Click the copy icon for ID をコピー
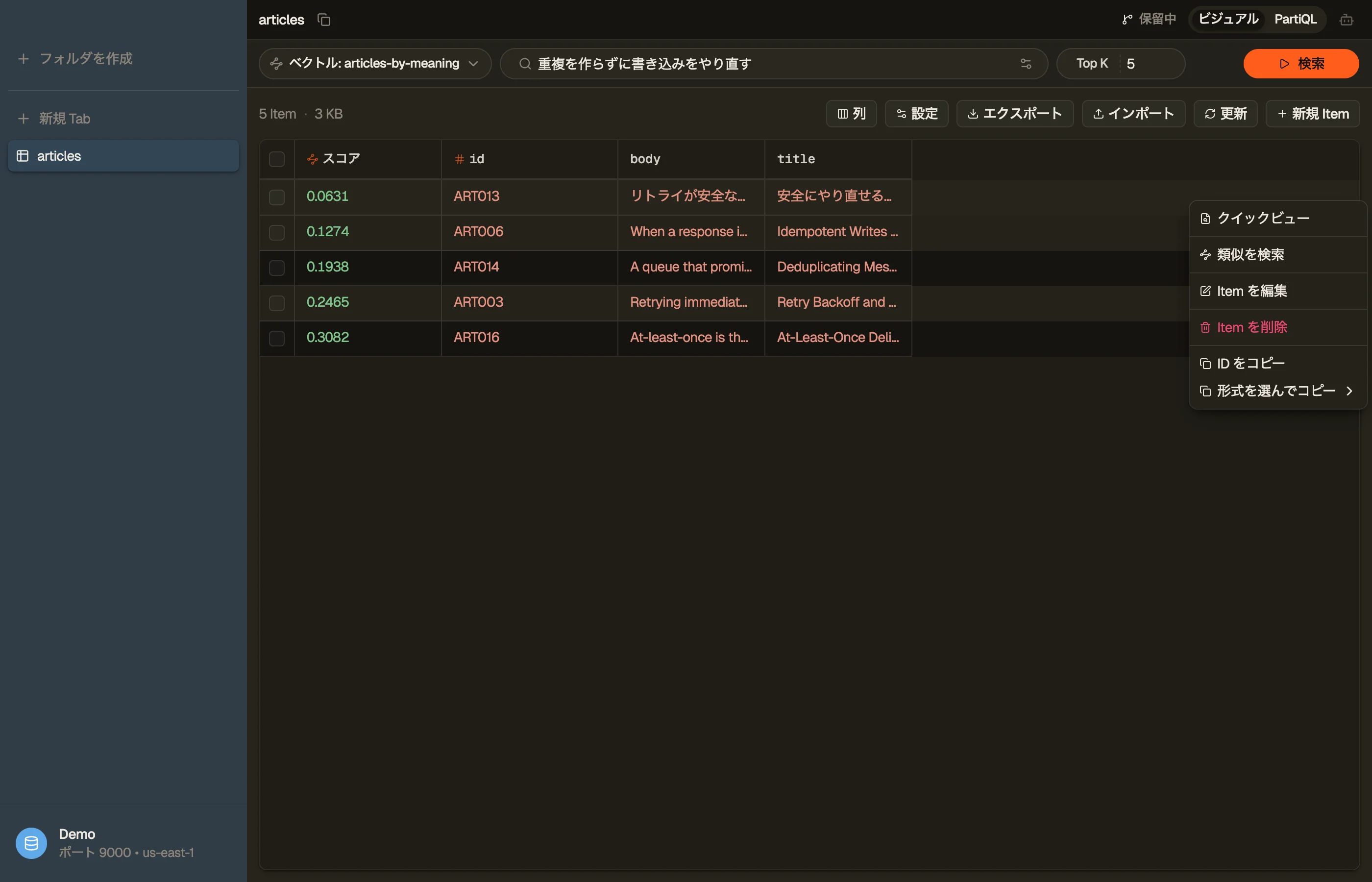This screenshot has width=1372, height=882. click(1205, 364)
